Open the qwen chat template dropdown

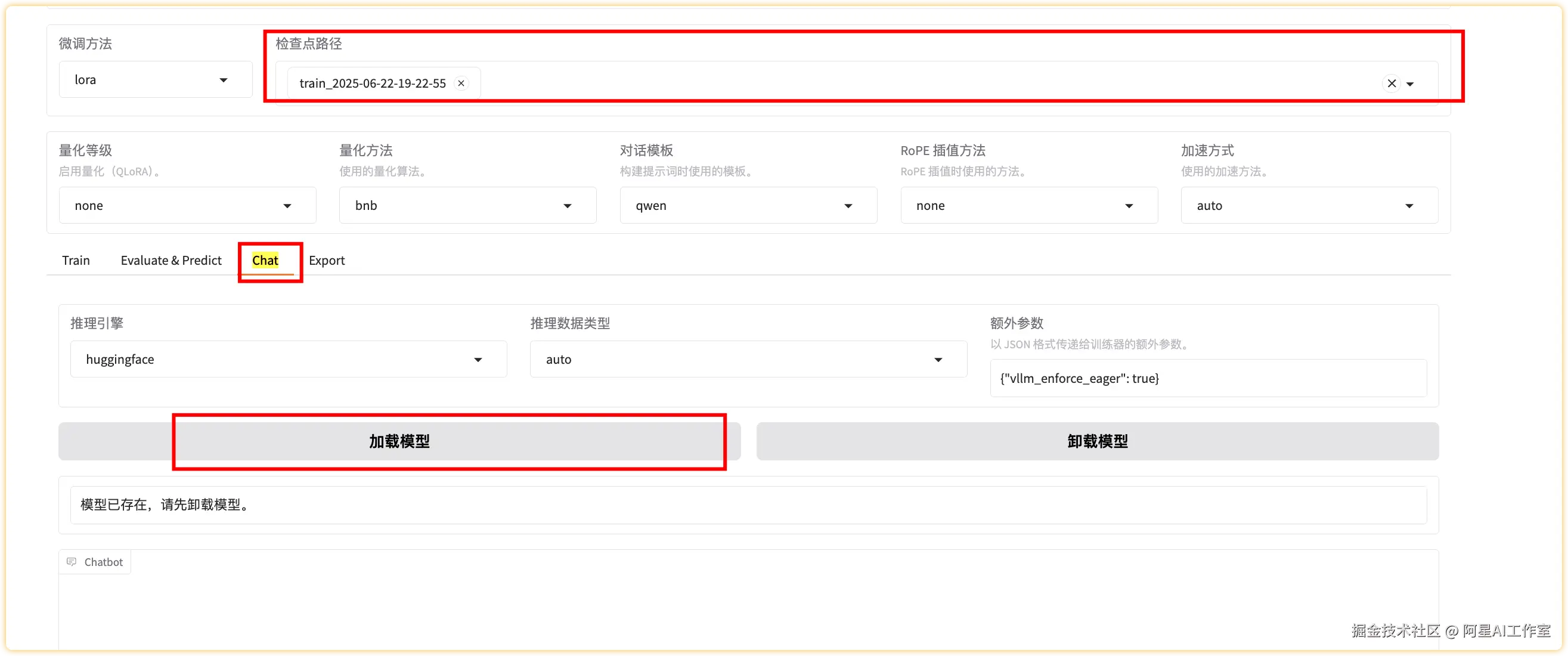coord(748,206)
